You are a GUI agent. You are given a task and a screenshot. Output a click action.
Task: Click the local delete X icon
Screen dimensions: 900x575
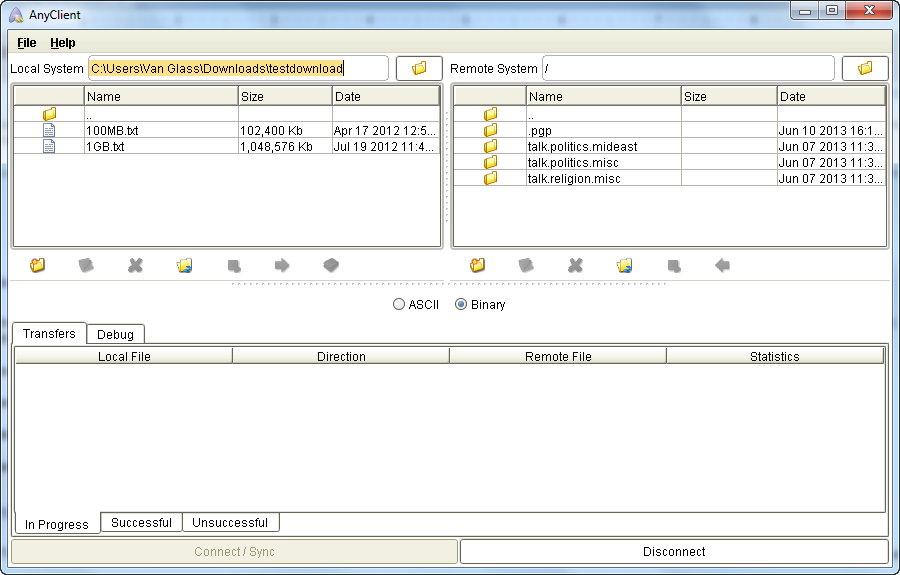pyautogui.click(x=136, y=266)
